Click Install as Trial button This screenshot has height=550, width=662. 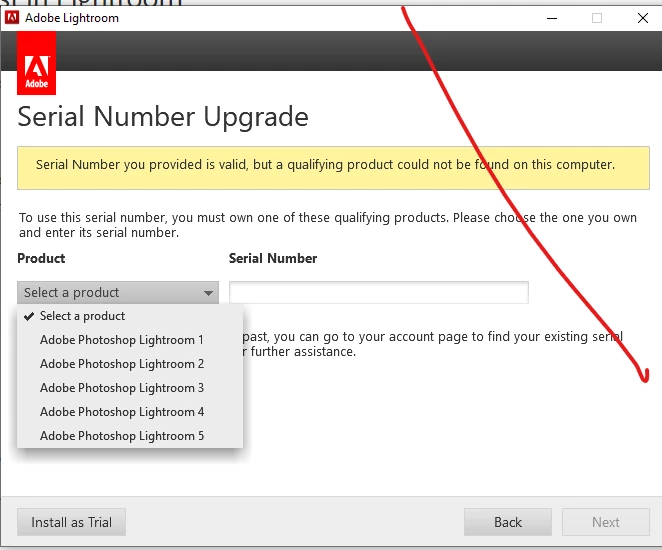(x=71, y=522)
